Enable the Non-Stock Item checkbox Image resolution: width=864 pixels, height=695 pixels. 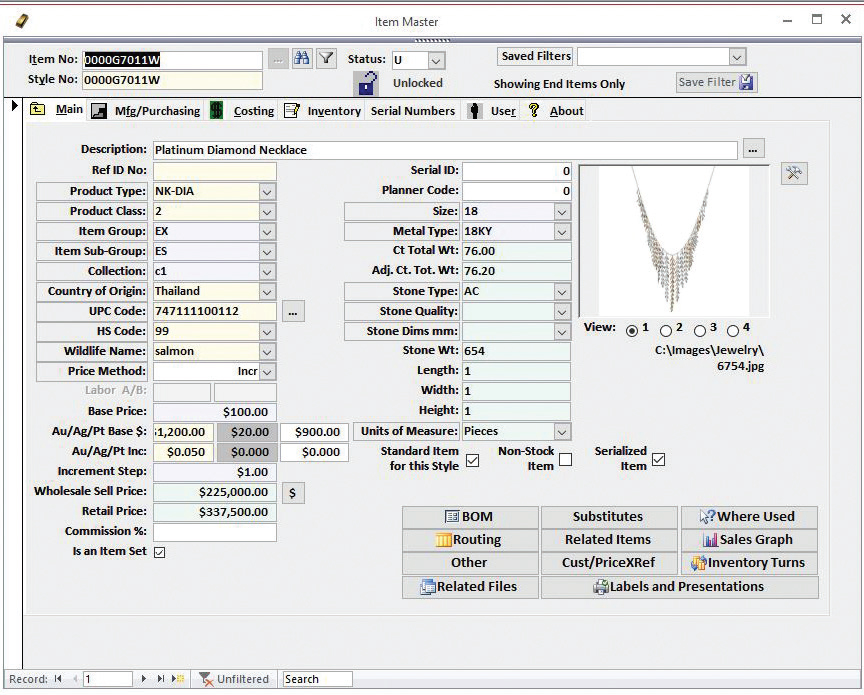click(566, 460)
